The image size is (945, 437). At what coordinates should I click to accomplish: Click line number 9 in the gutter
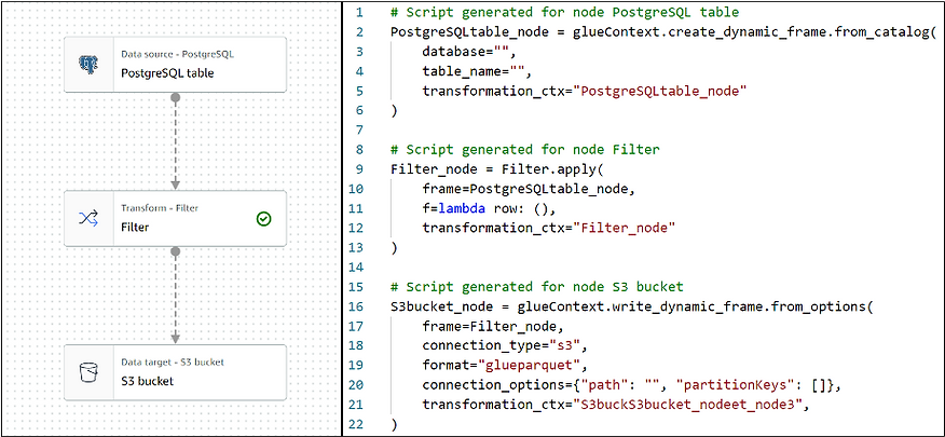(x=360, y=169)
